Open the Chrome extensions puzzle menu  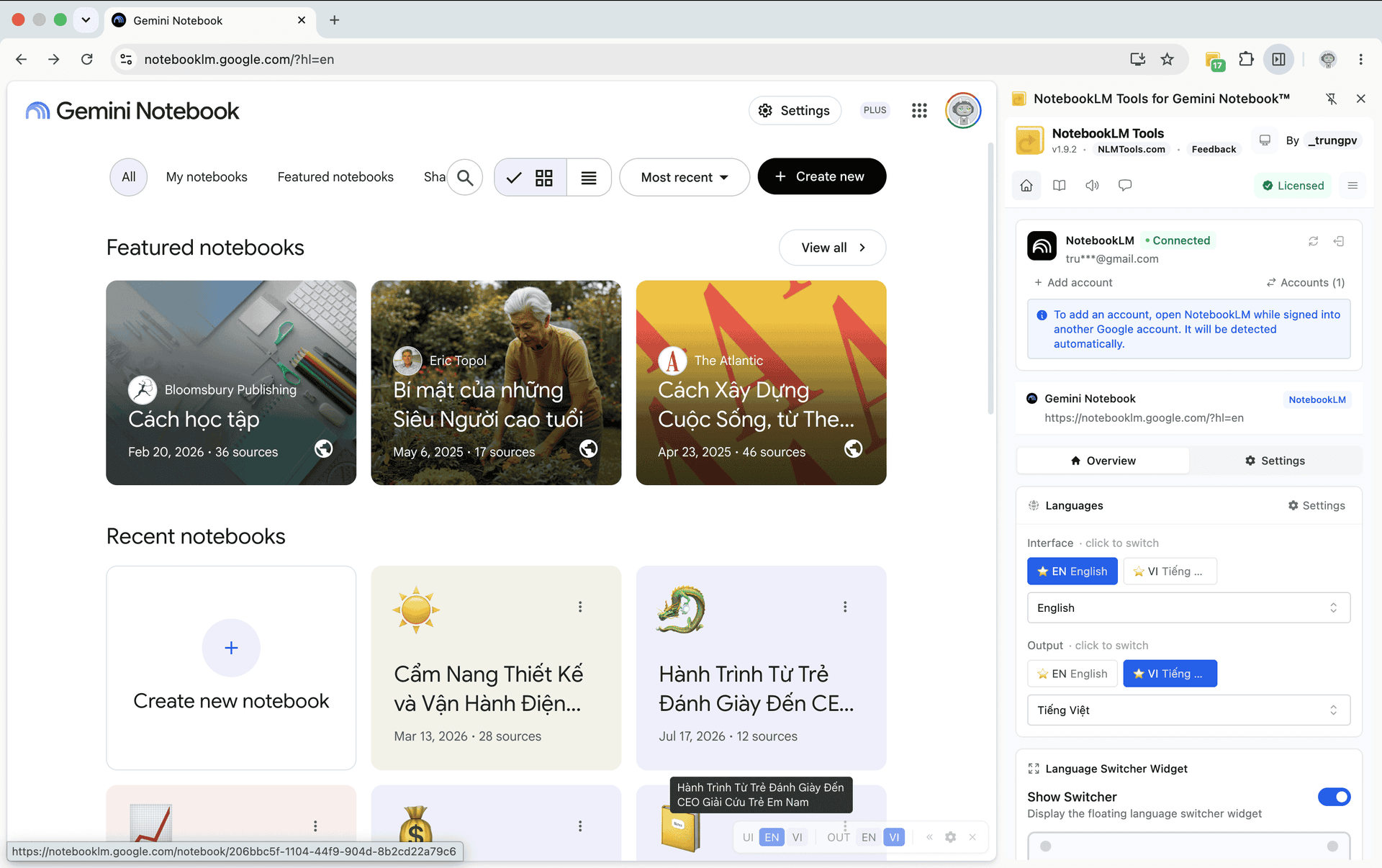1246,59
